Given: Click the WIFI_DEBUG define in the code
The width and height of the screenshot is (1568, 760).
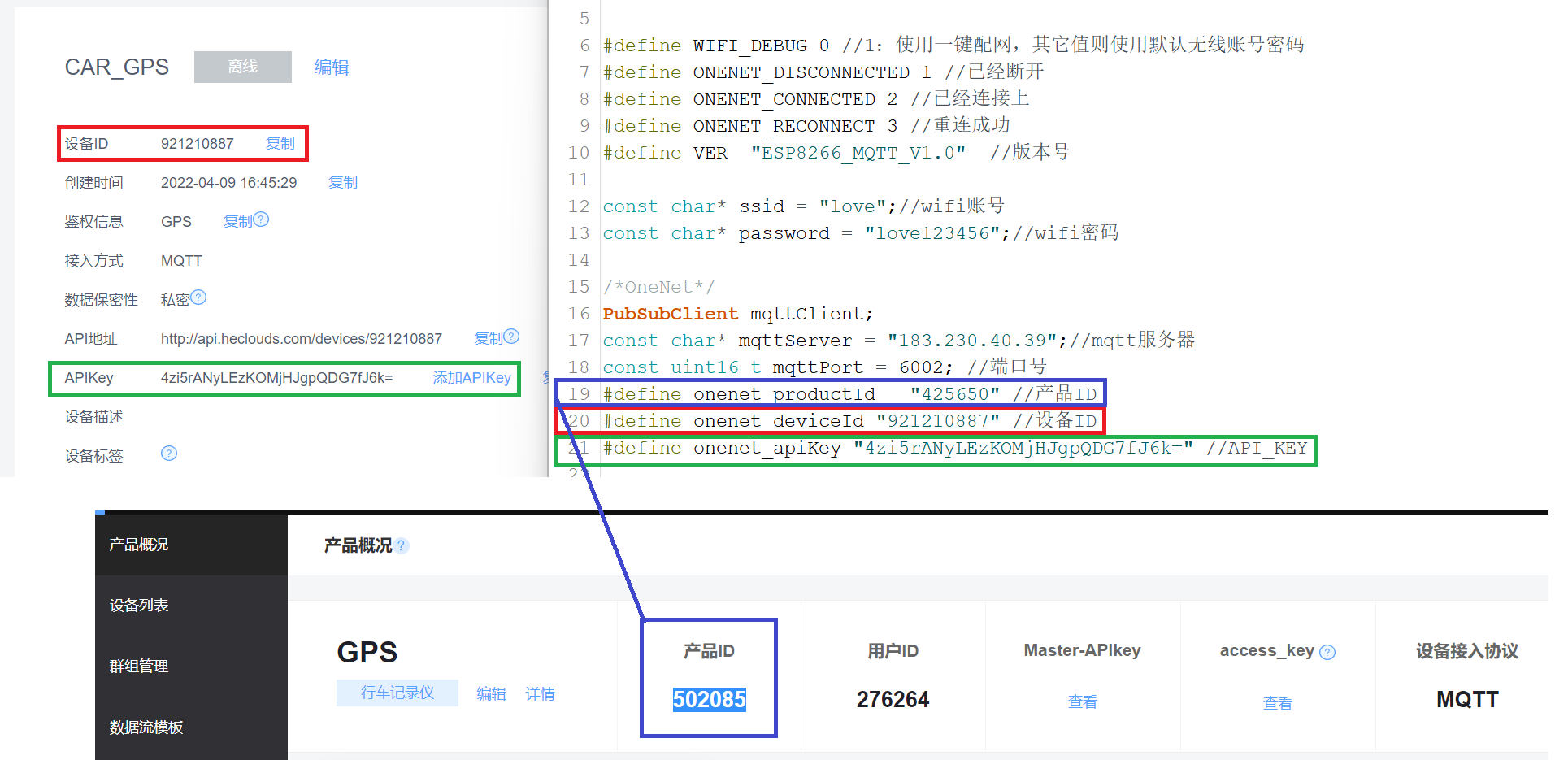Looking at the screenshot, I should pyautogui.click(x=750, y=46).
